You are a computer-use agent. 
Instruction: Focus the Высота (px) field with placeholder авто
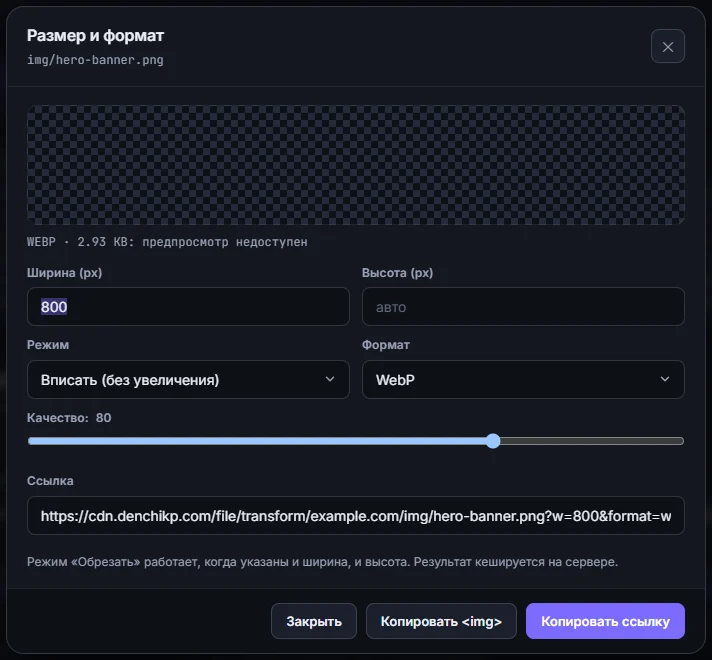click(523, 307)
